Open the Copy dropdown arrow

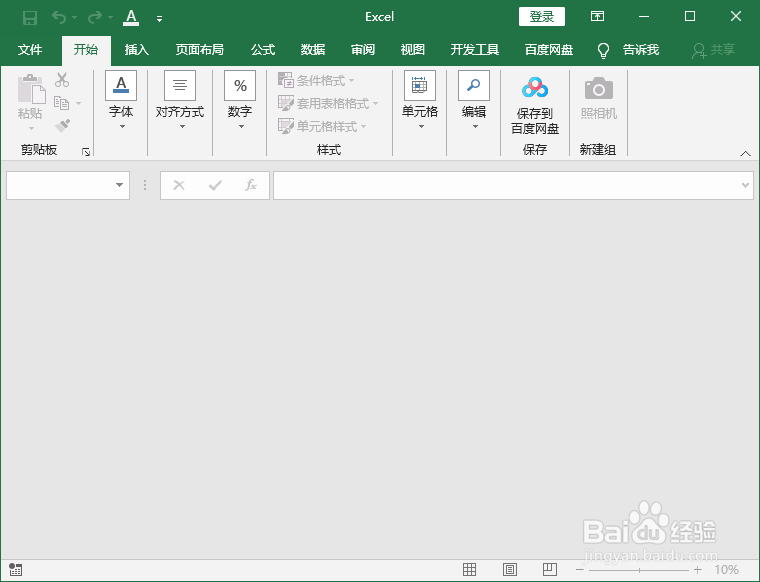point(79,103)
